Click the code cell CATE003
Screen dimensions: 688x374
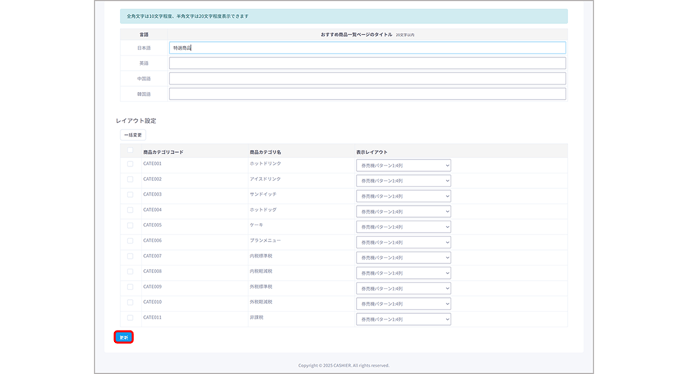[x=152, y=194]
